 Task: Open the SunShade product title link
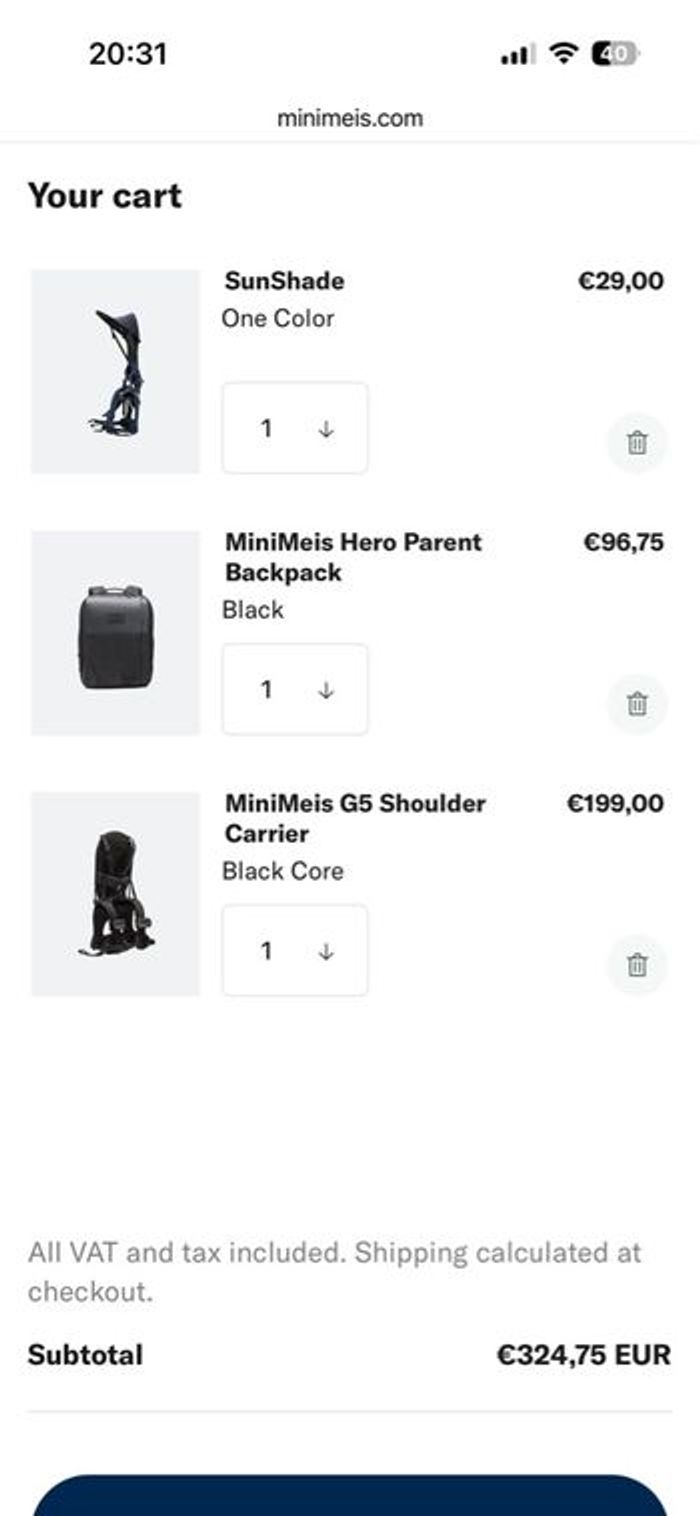(x=284, y=281)
